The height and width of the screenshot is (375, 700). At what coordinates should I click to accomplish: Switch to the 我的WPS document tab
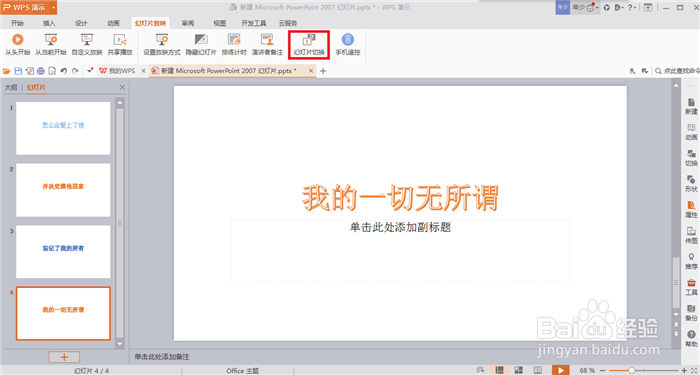tap(117, 71)
